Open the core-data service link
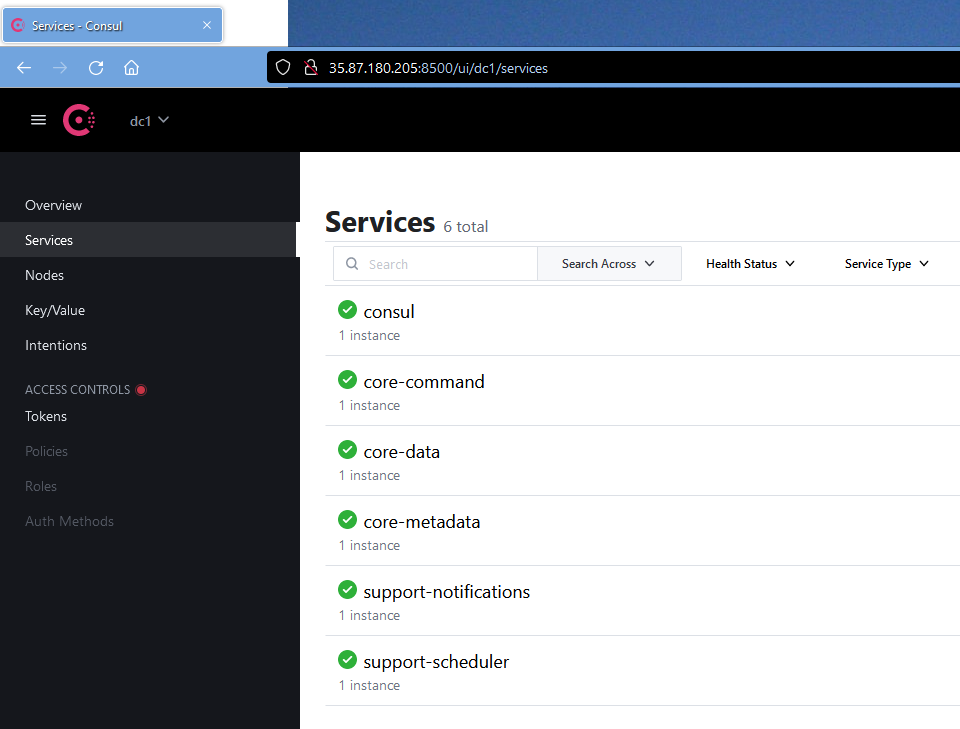Viewport: 960px width, 729px height. (x=402, y=452)
